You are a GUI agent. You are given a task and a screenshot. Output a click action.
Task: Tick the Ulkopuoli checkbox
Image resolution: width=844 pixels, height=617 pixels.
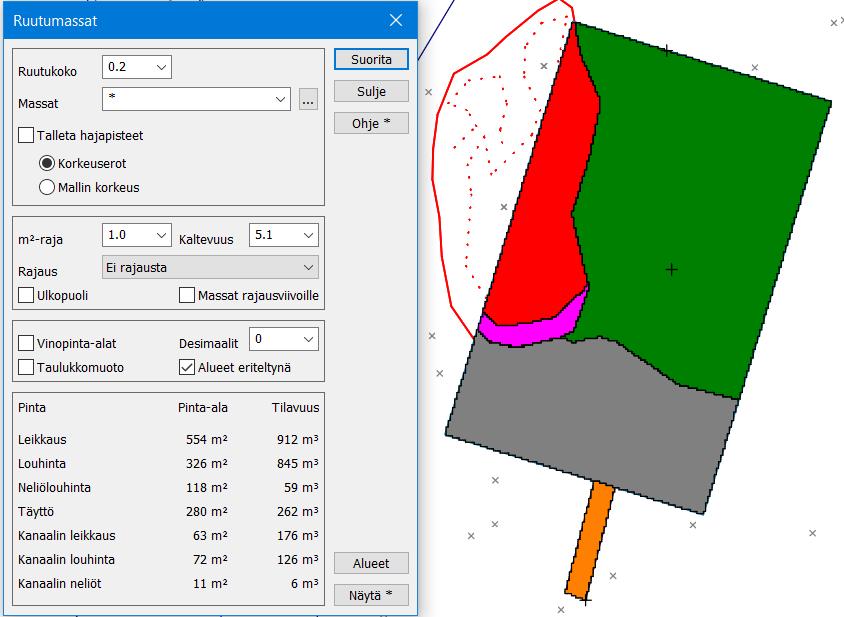click(26, 295)
